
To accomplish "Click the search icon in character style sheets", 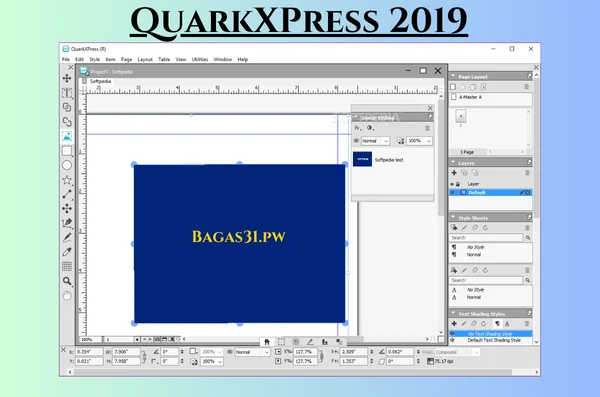I will (528, 280).
